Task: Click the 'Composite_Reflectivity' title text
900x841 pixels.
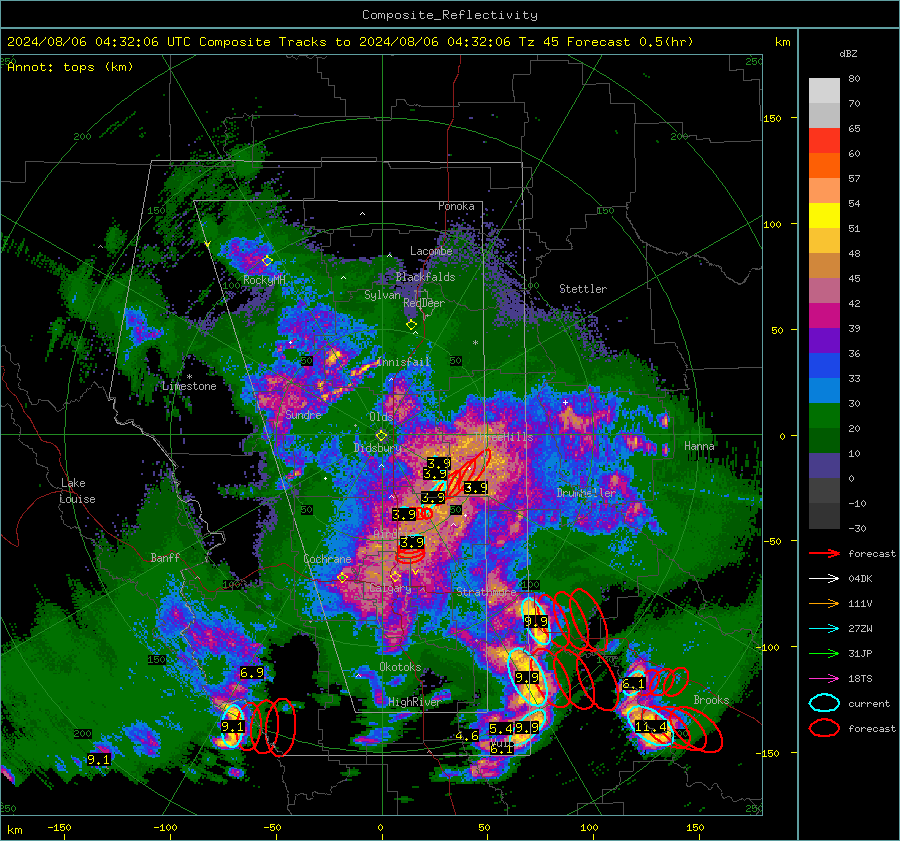Action: tap(450, 15)
